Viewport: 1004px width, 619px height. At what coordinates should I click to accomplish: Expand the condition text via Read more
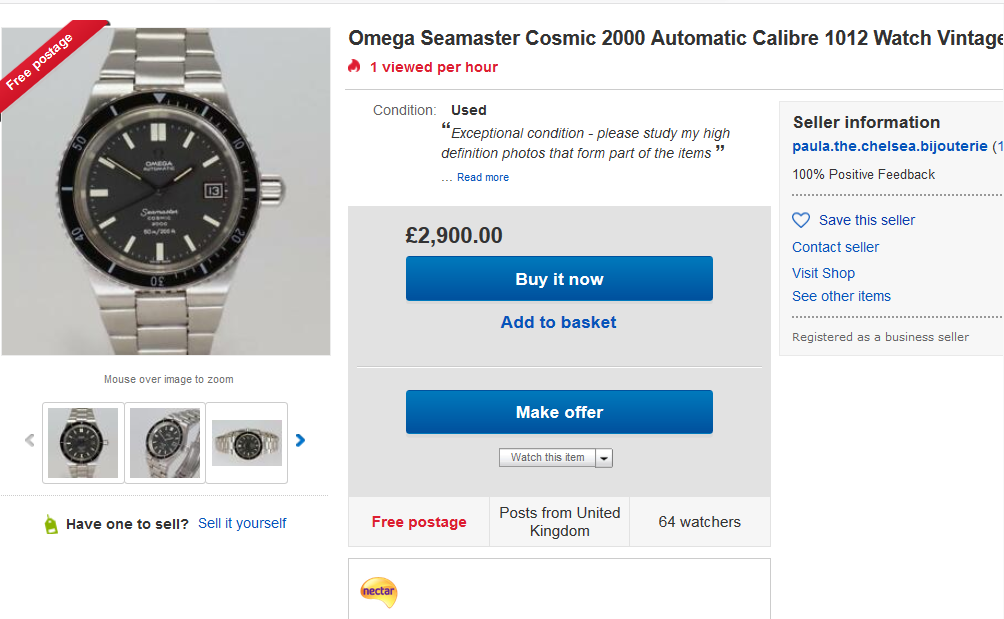click(483, 177)
